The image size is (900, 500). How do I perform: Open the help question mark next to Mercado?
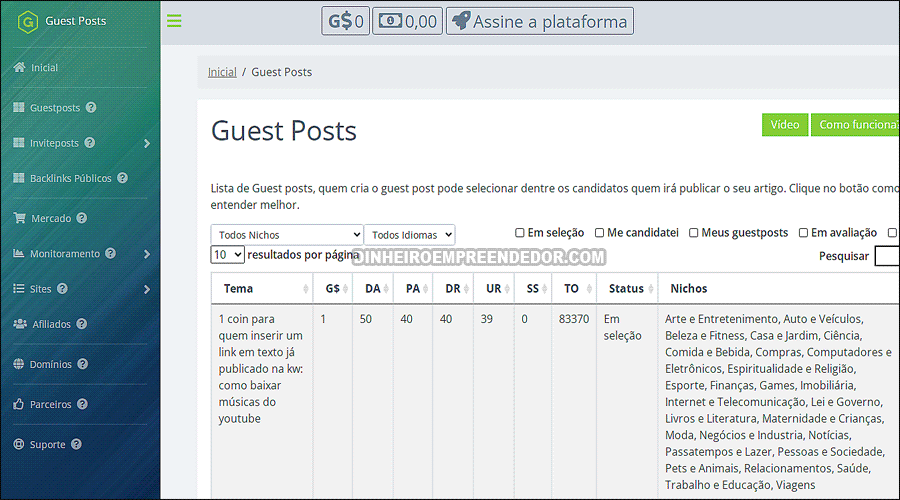[x=82, y=218]
